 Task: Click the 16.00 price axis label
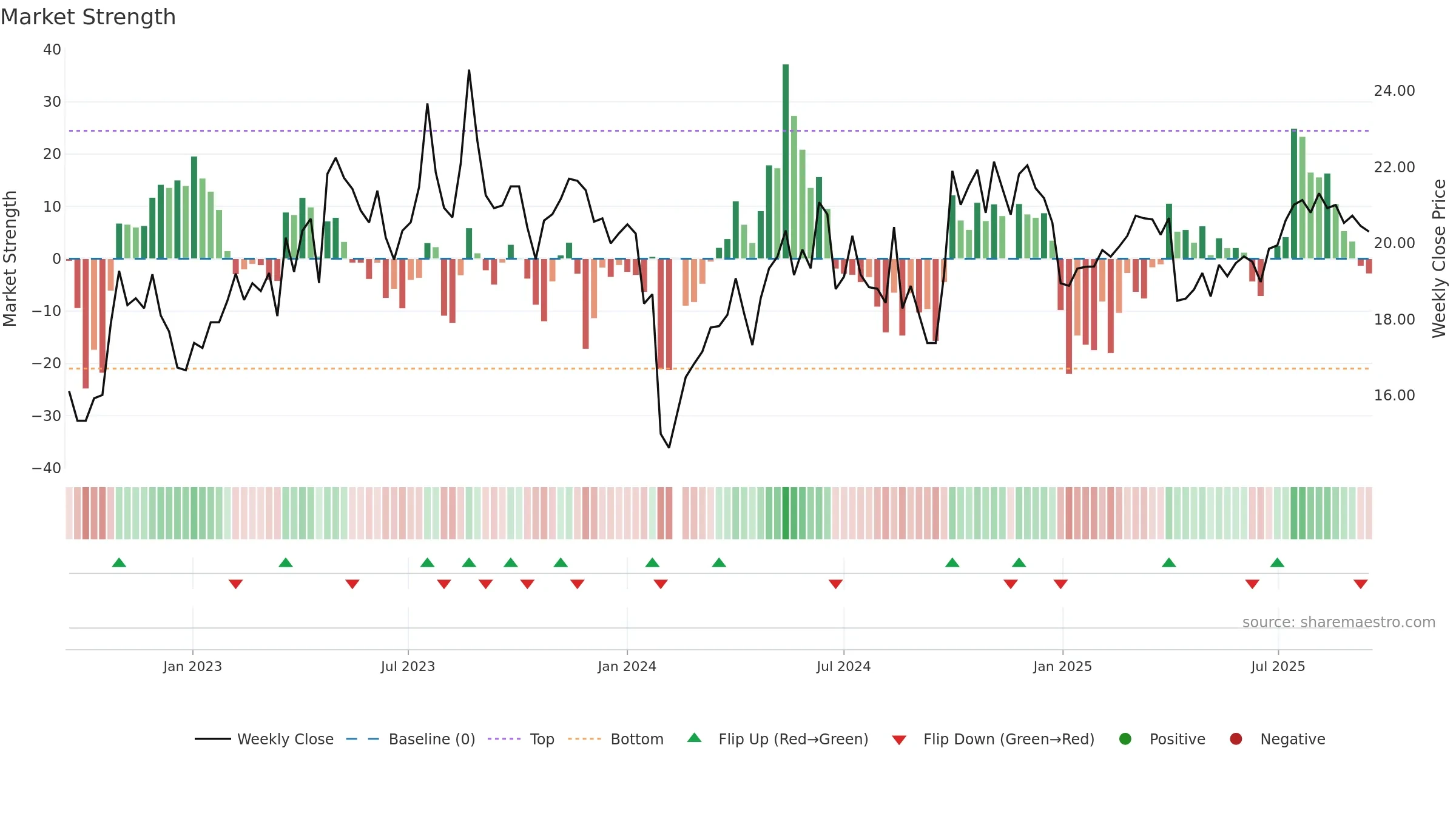[x=1394, y=396]
